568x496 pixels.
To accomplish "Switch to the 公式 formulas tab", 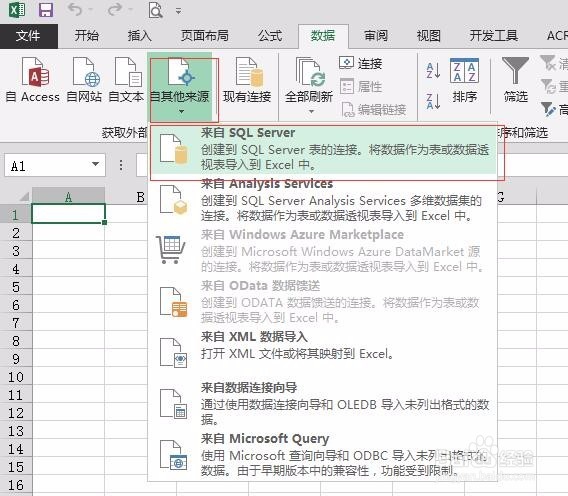I will click(270, 36).
